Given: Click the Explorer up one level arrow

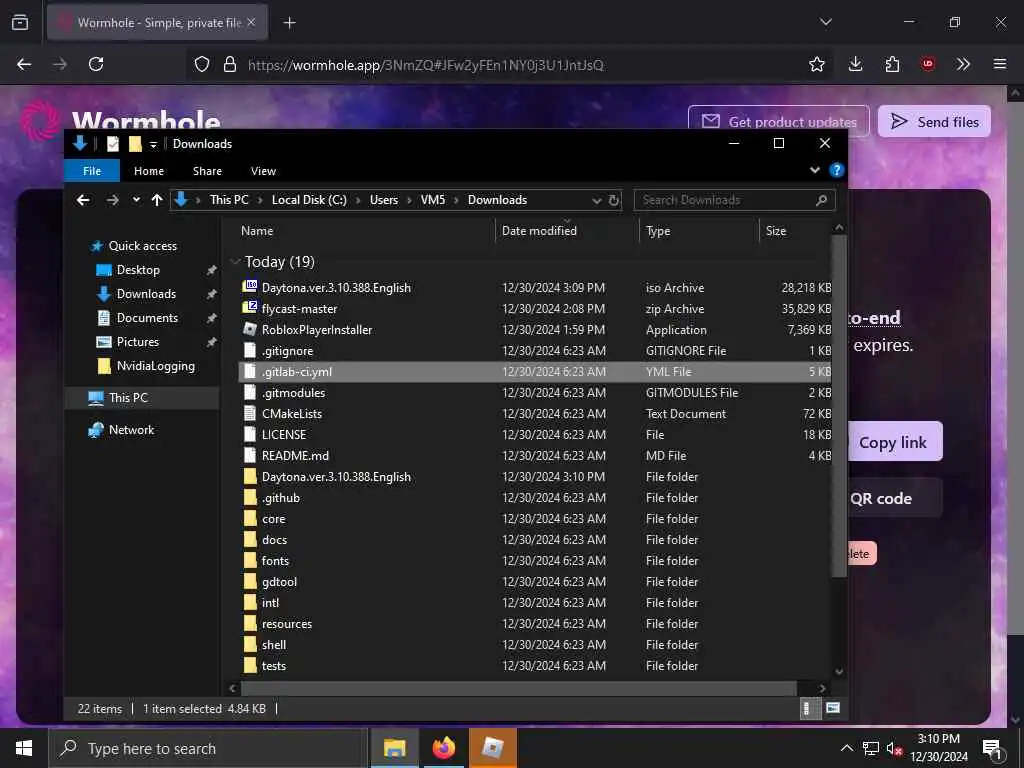Looking at the screenshot, I should coord(157,200).
